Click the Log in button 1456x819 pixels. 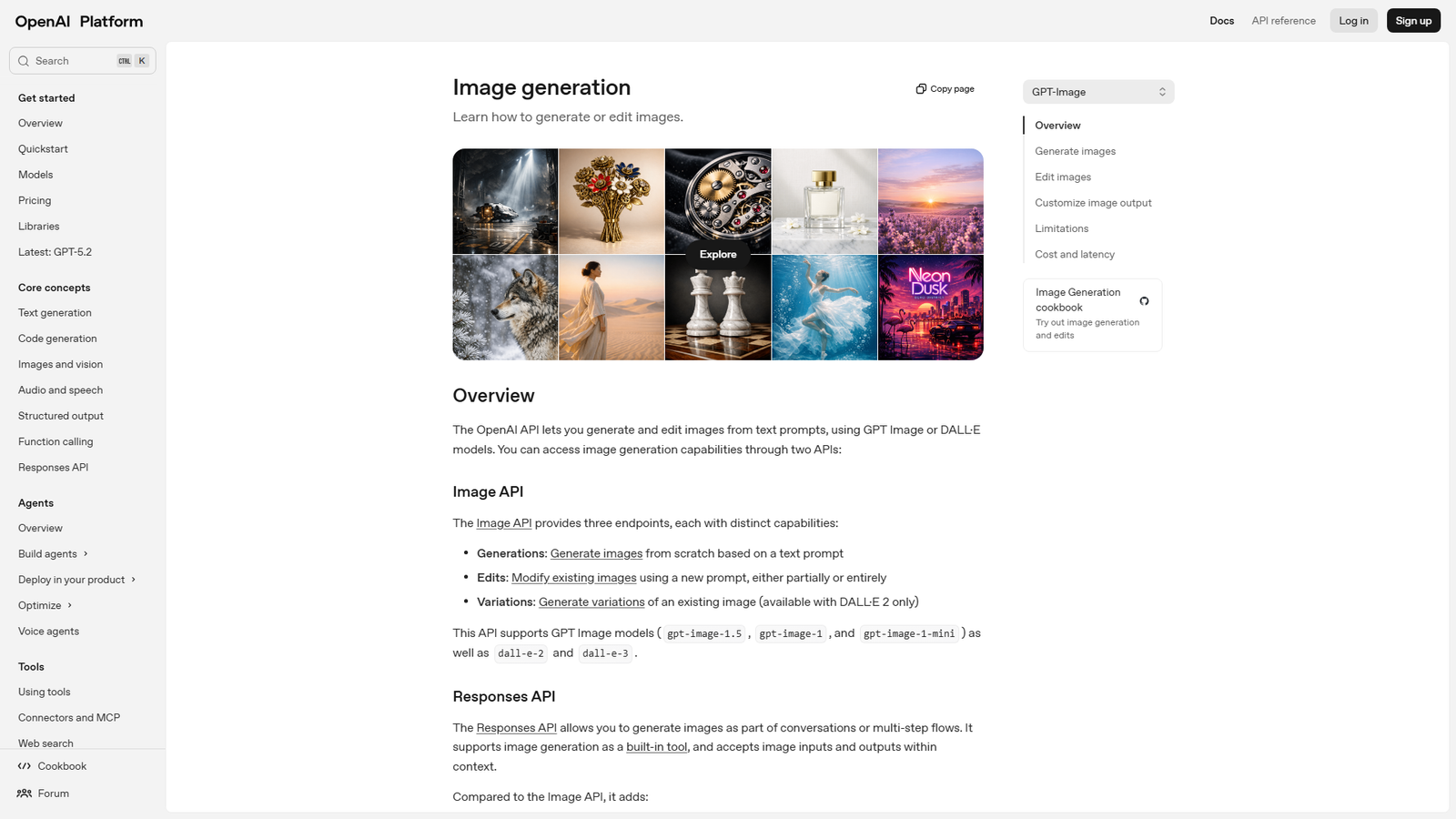coord(1353,20)
